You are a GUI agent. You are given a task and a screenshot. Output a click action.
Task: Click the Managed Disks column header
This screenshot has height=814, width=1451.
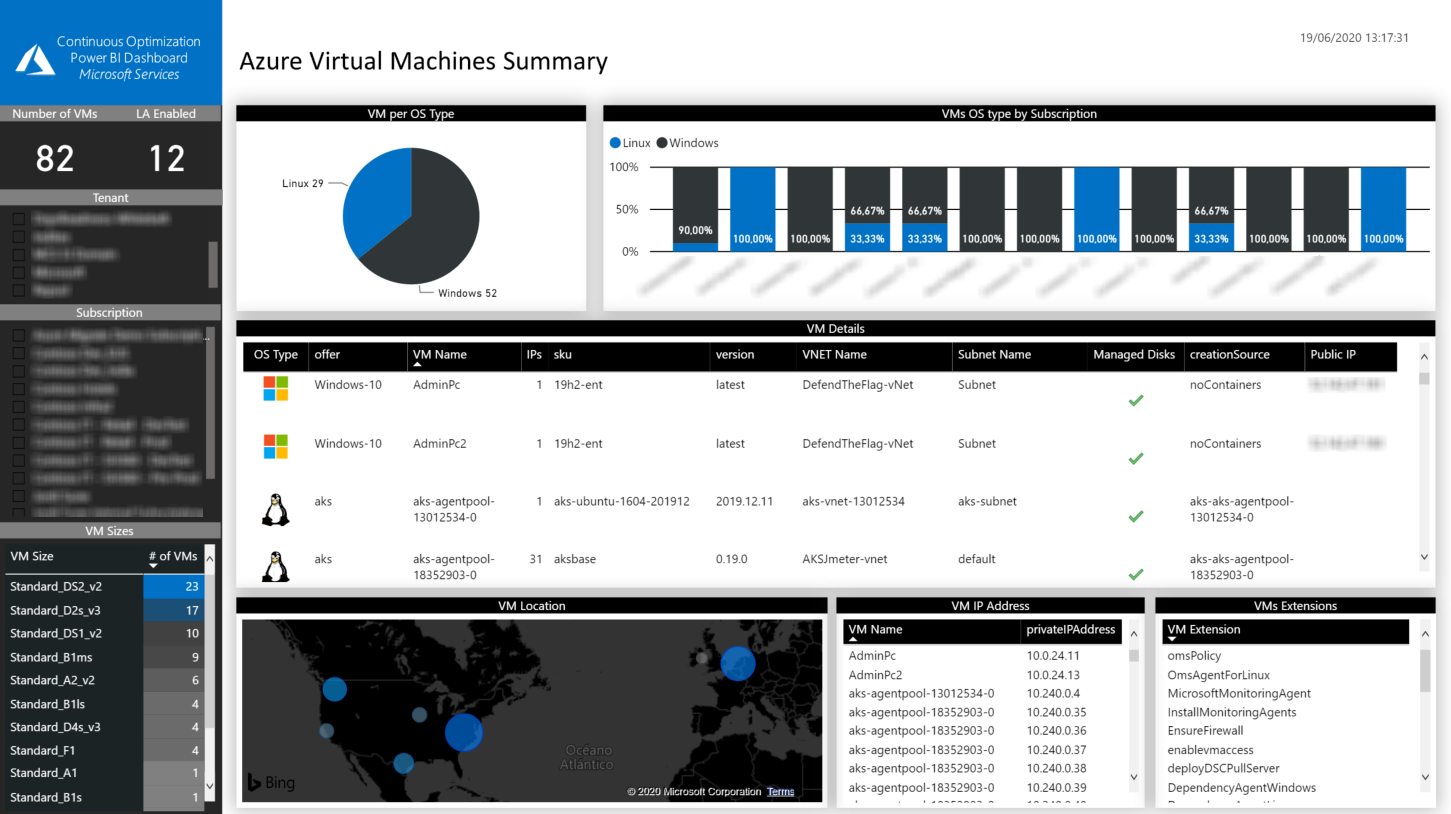[1134, 355]
